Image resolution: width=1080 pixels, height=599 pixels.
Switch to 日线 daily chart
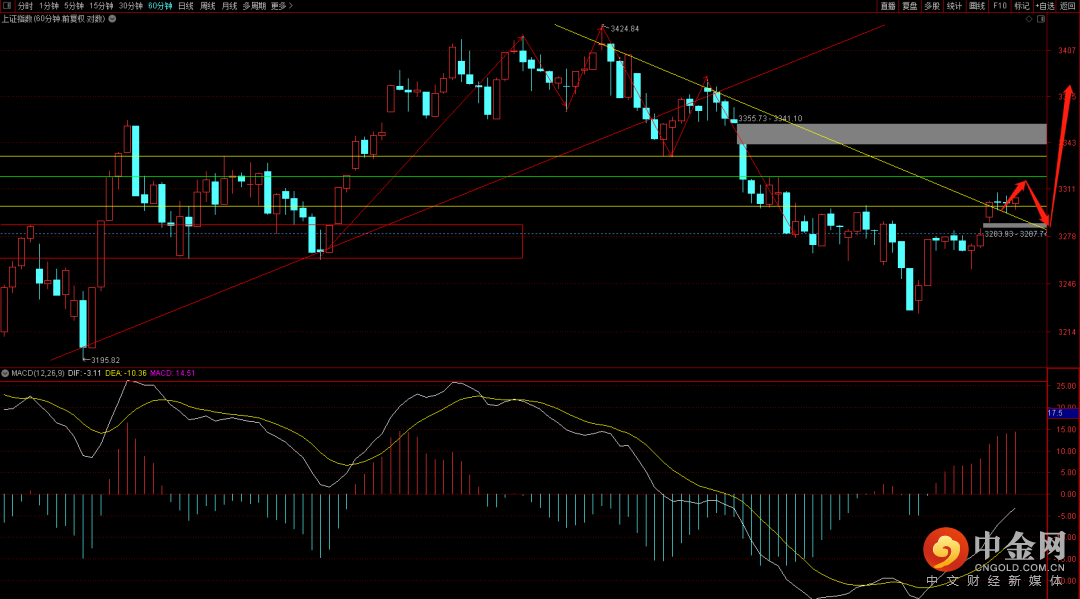186,6
